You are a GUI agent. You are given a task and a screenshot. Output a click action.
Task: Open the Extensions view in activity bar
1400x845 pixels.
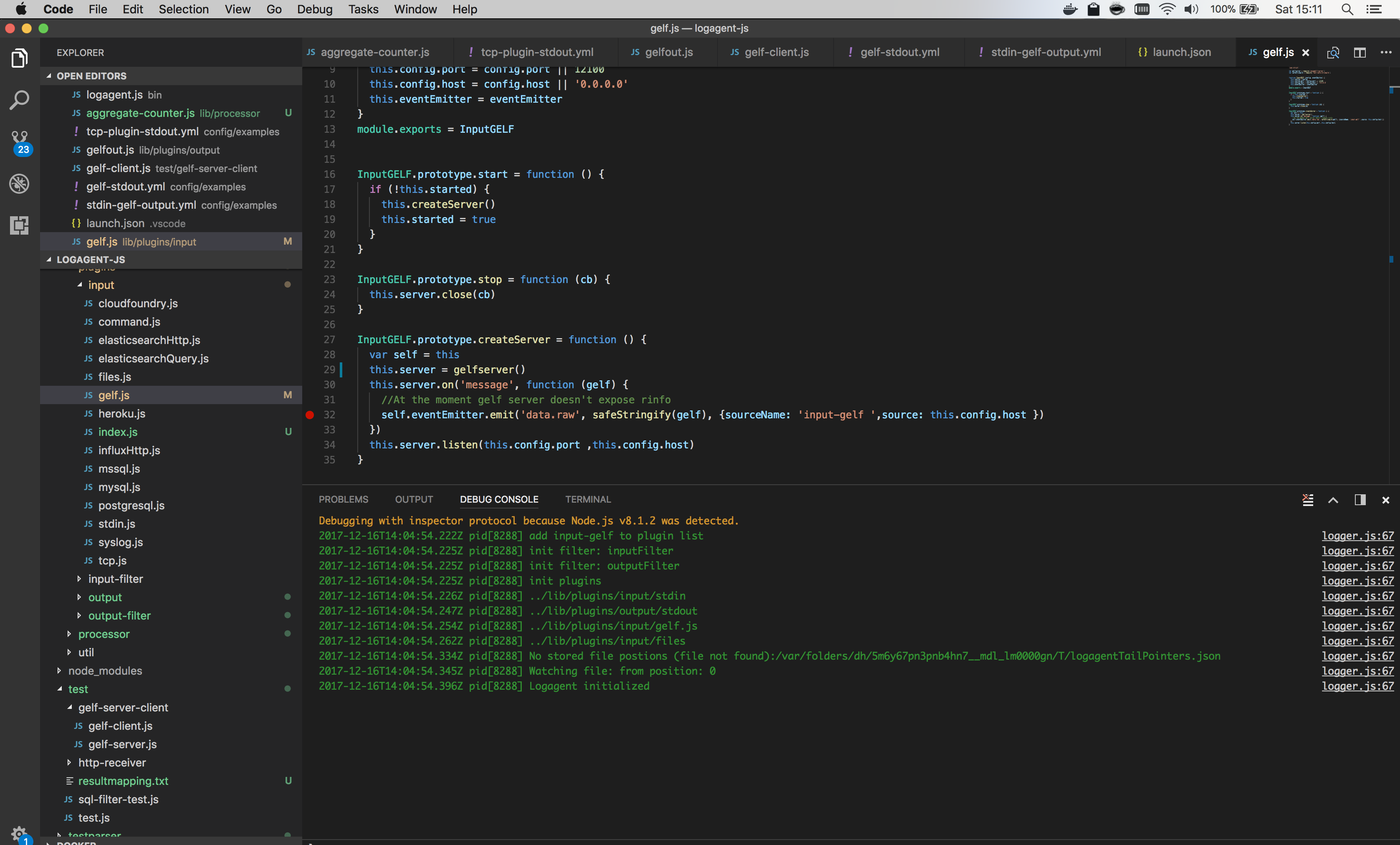tap(19, 225)
